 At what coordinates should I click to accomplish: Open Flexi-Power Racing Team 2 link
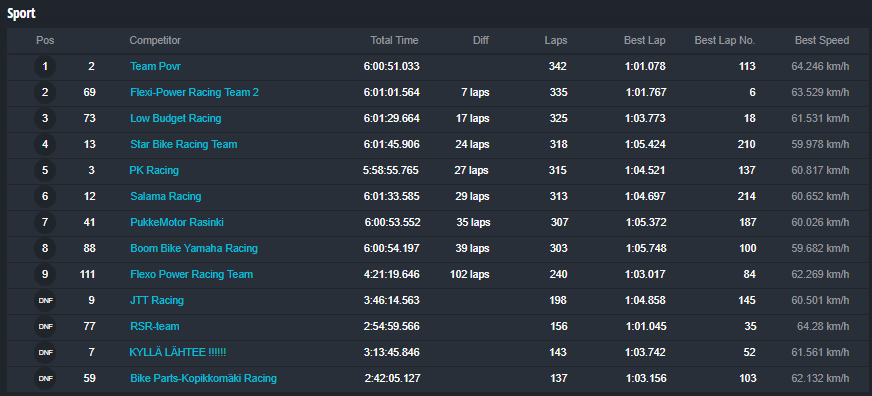click(195, 93)
